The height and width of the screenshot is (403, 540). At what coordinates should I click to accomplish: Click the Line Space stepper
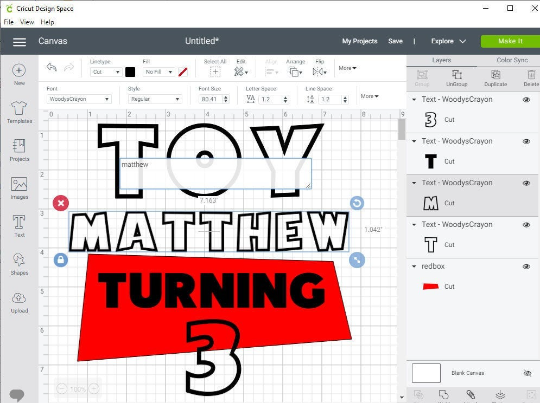point(345,100)
